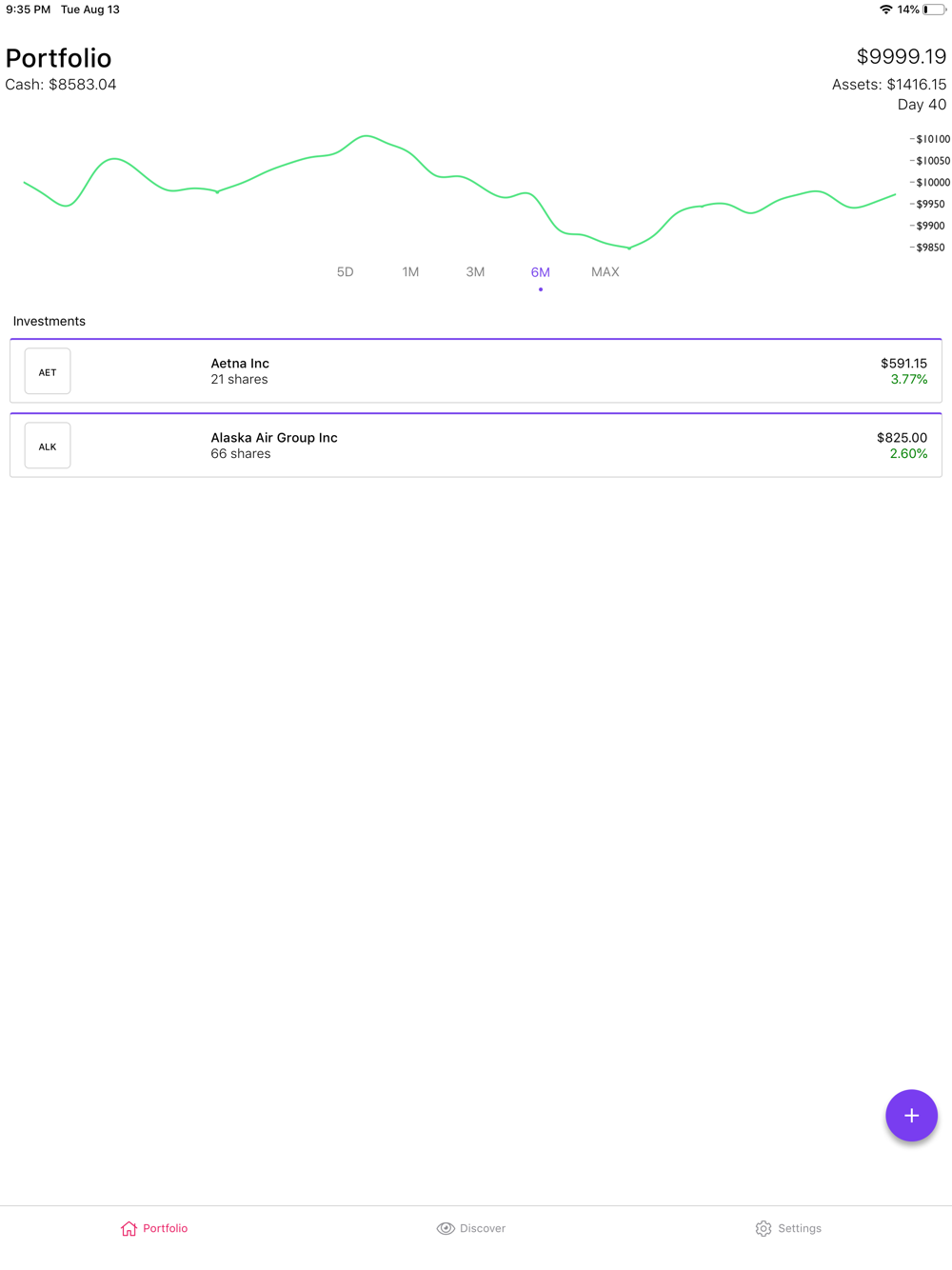
Task: Choose the 3M time range
Action: coord(475,272)
